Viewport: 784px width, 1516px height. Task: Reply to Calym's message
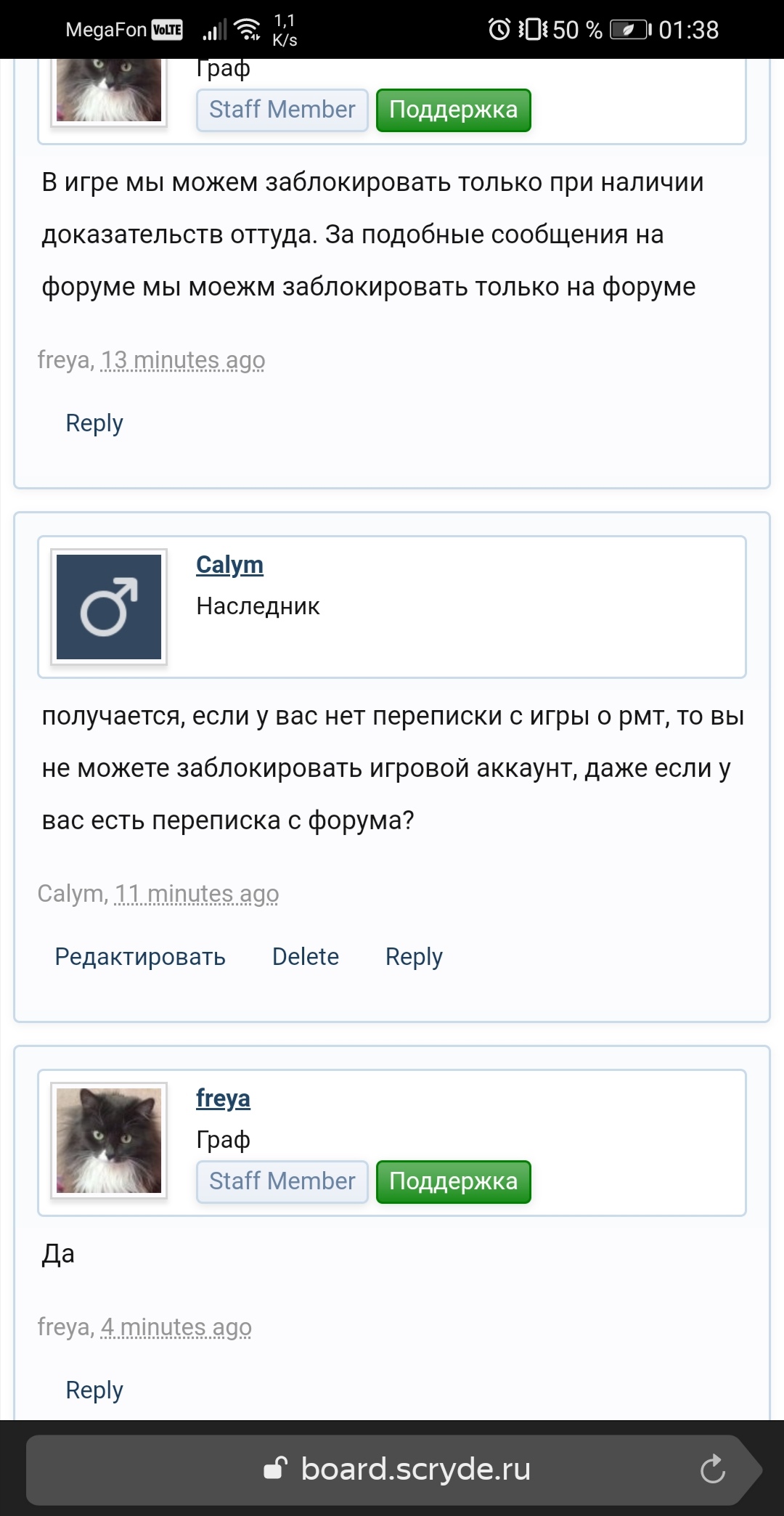pos(414,956)
